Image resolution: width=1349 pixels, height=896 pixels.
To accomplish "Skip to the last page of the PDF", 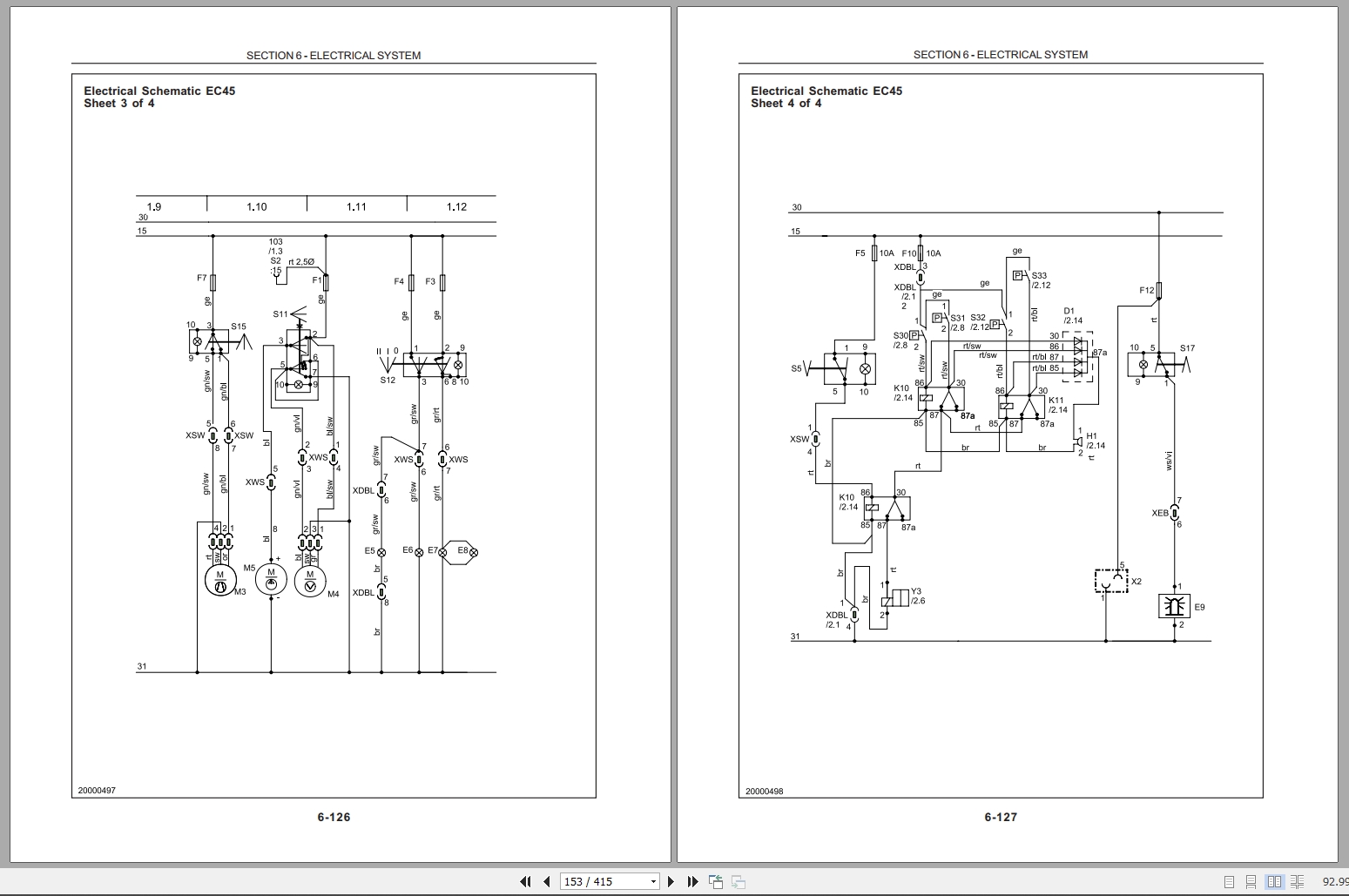I will coord(691,881).
